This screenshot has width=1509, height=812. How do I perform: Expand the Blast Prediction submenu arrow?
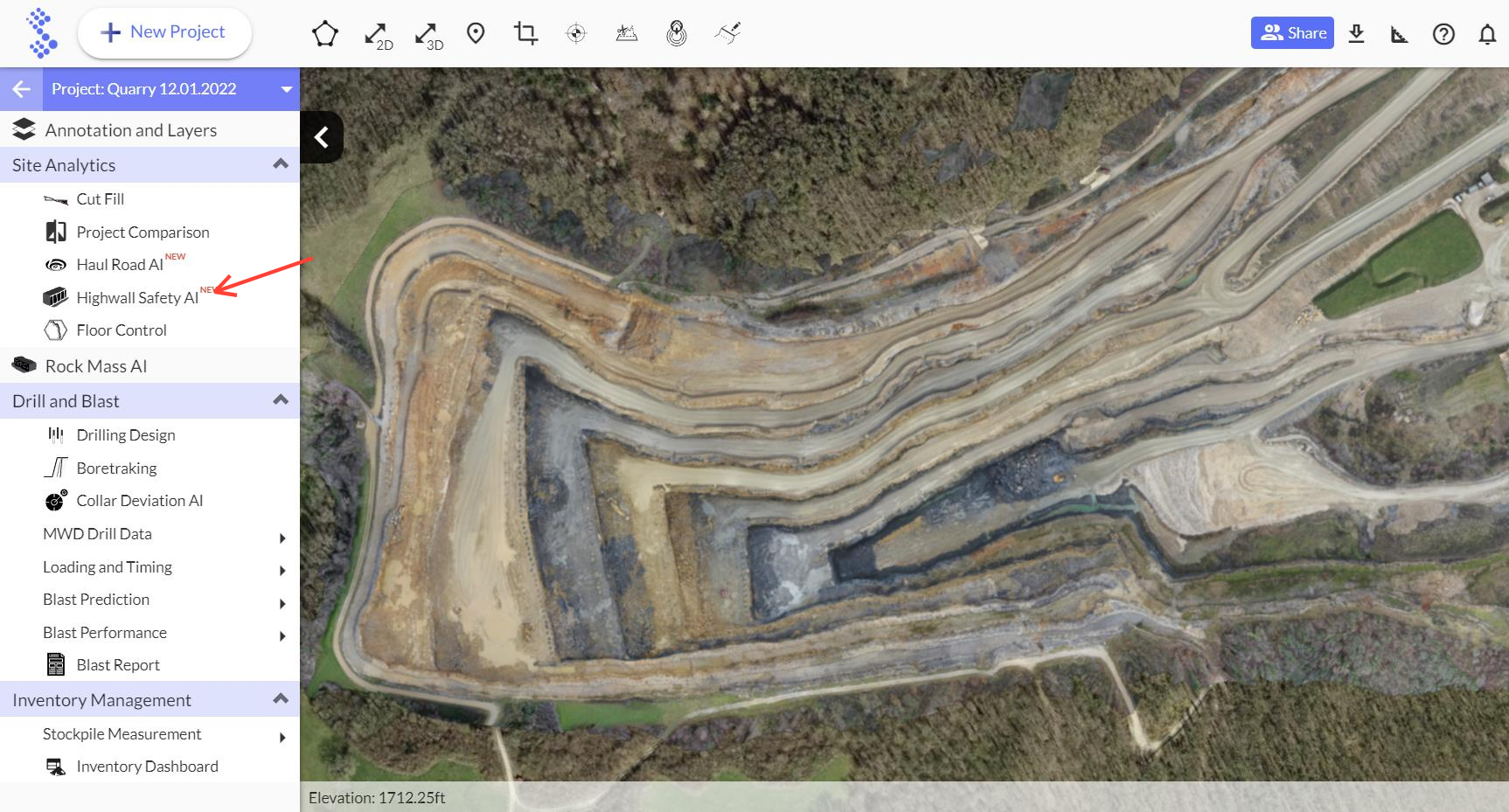click(x=282, y=603)
